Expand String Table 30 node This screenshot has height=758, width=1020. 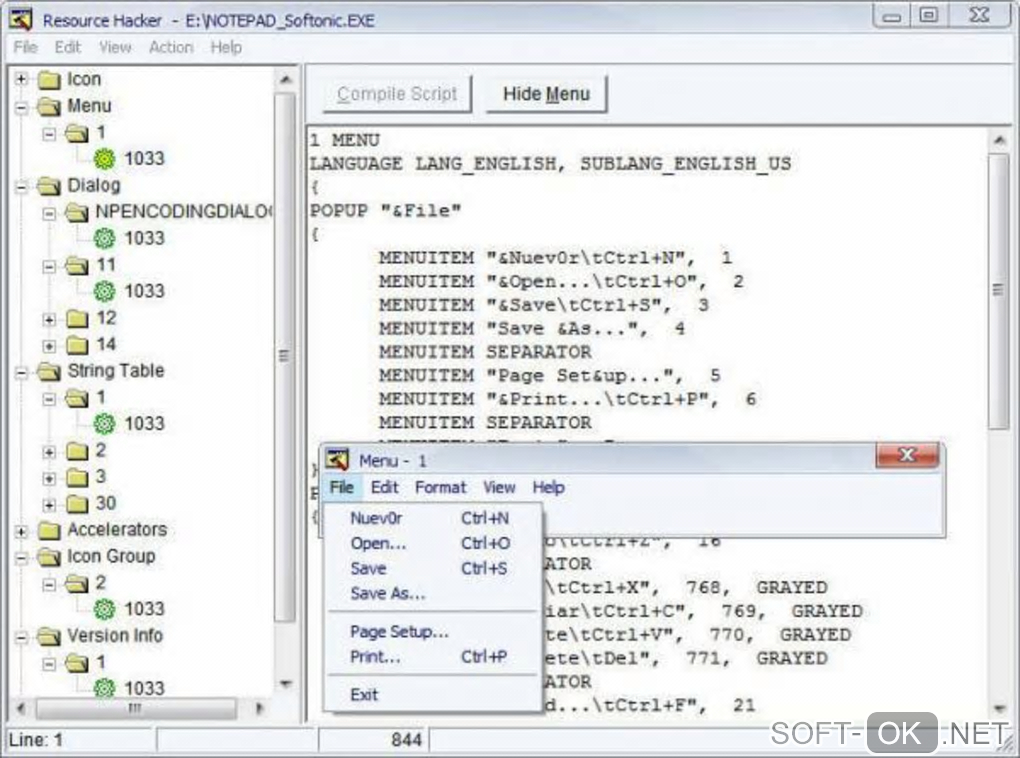pos(49,505)
